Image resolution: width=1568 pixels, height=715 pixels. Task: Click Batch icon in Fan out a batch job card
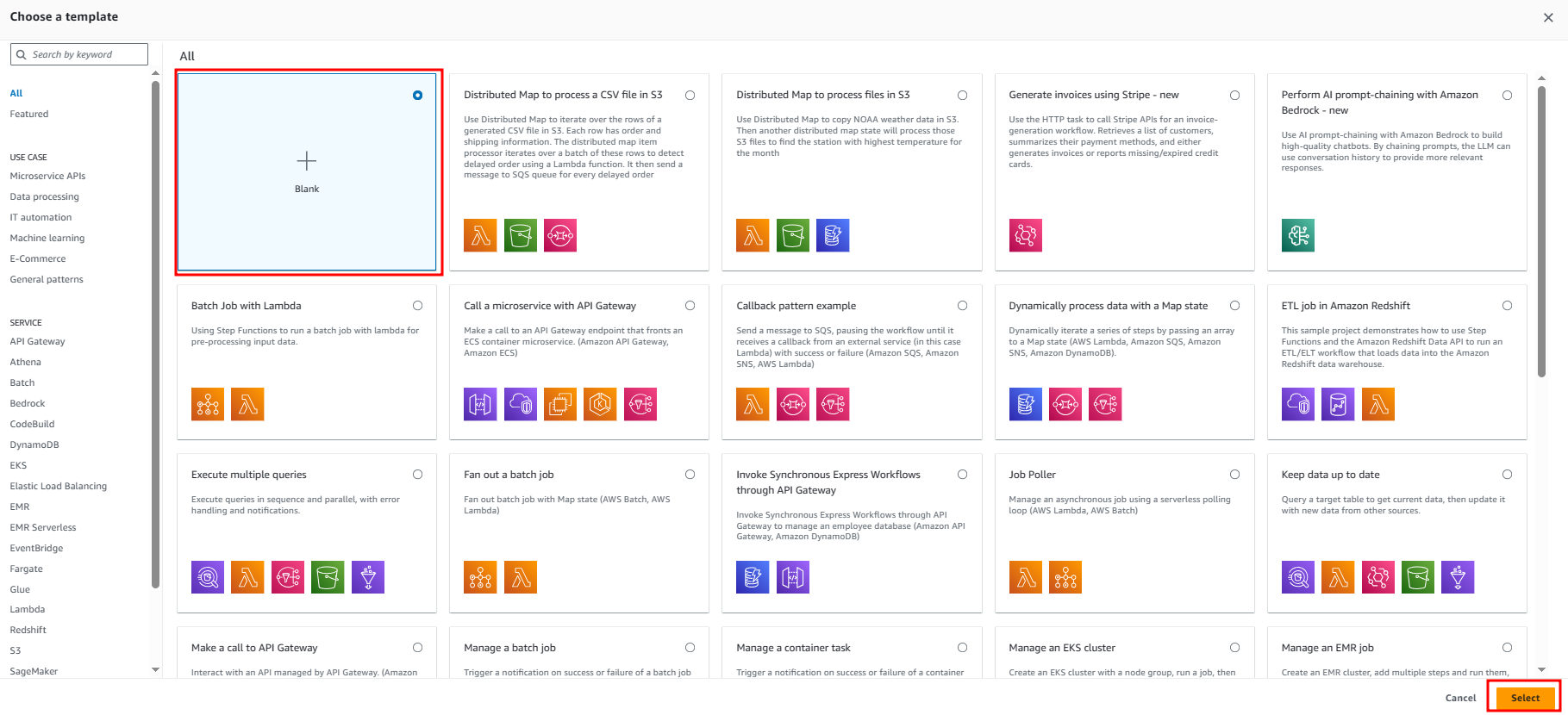pos(480,577)
